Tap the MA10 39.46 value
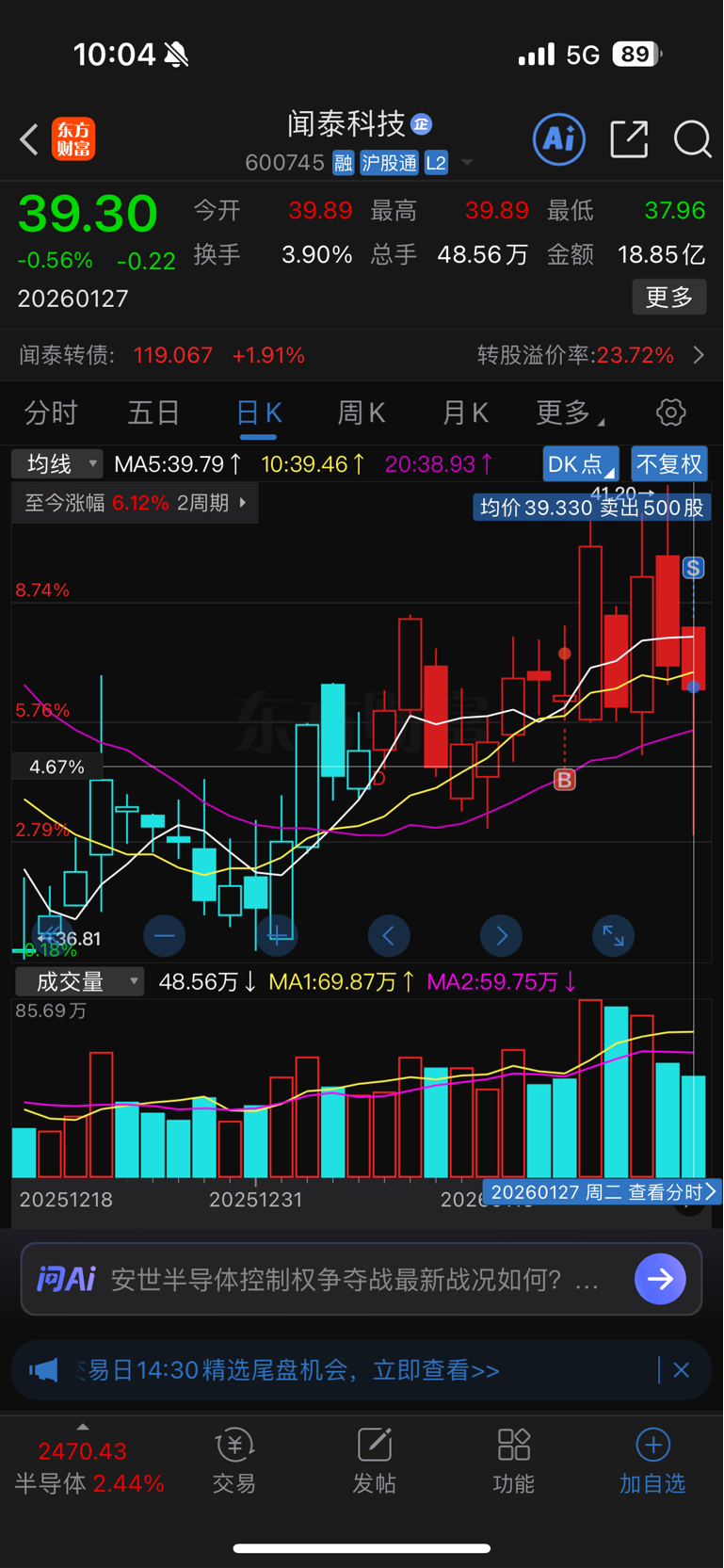The width and height of the screenshot is (724, 1568). (314, 463)
